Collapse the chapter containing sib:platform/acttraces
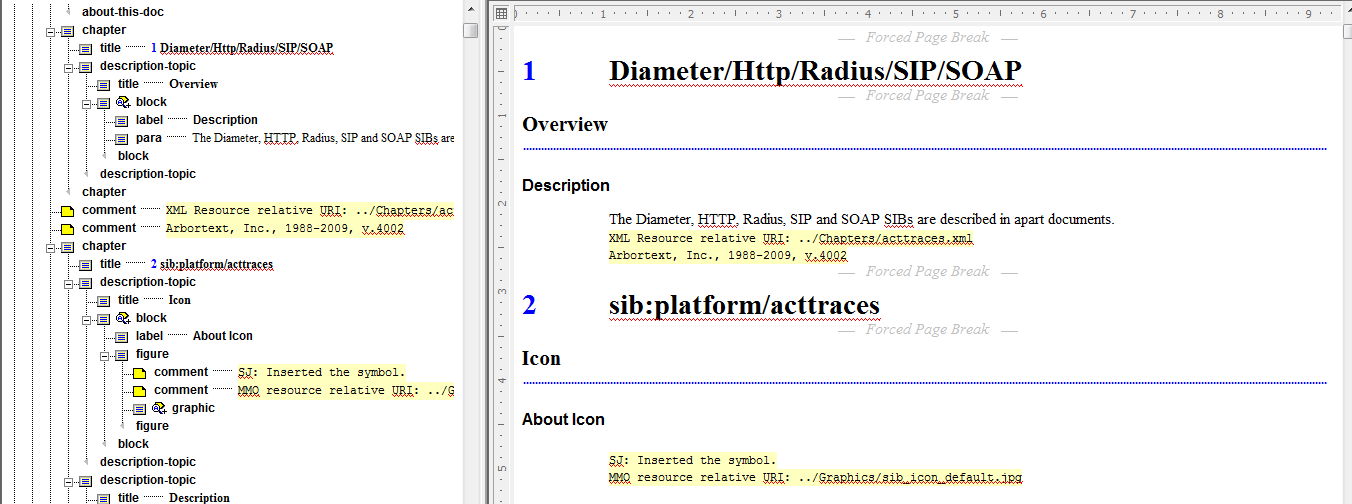The width and height of the screenshot is (1352, 504). click(50, 246)
